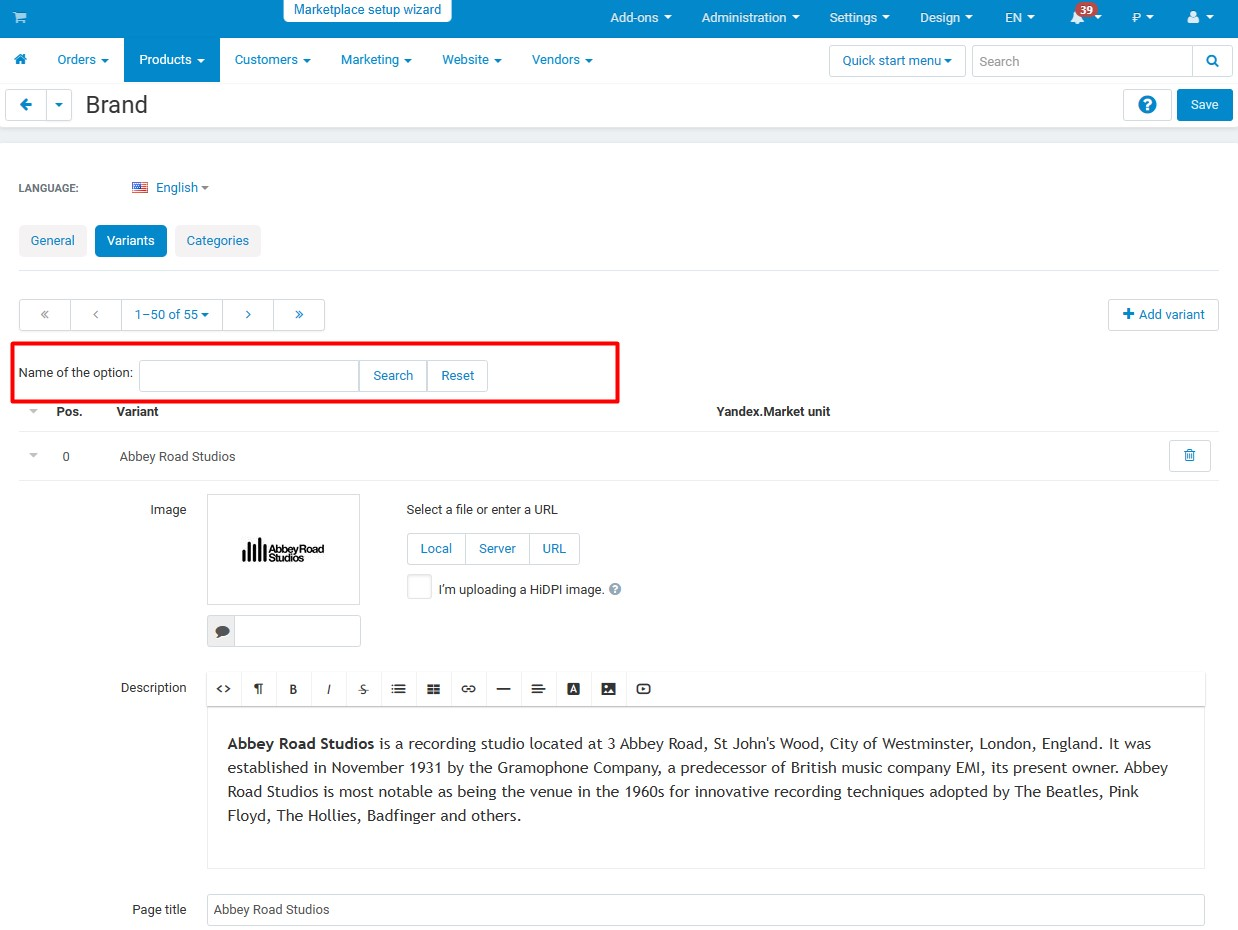Click the Add variant button

[1163, 314]
